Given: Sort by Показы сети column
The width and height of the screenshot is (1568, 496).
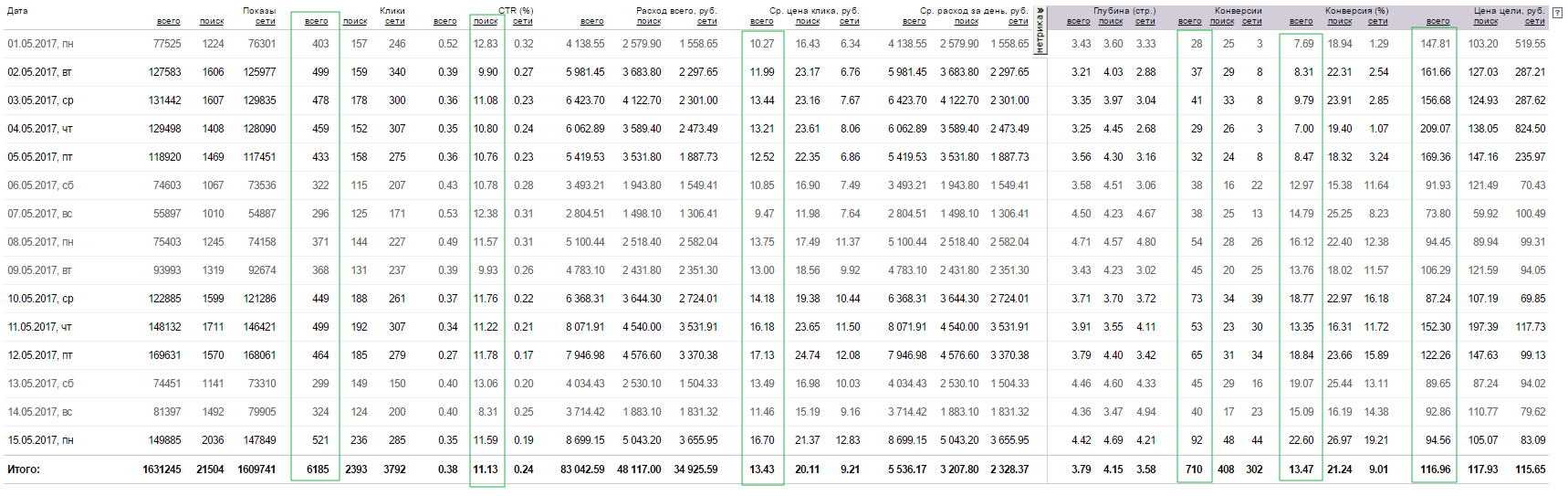Looking at the screenshot, I should (x=266, y=21).
